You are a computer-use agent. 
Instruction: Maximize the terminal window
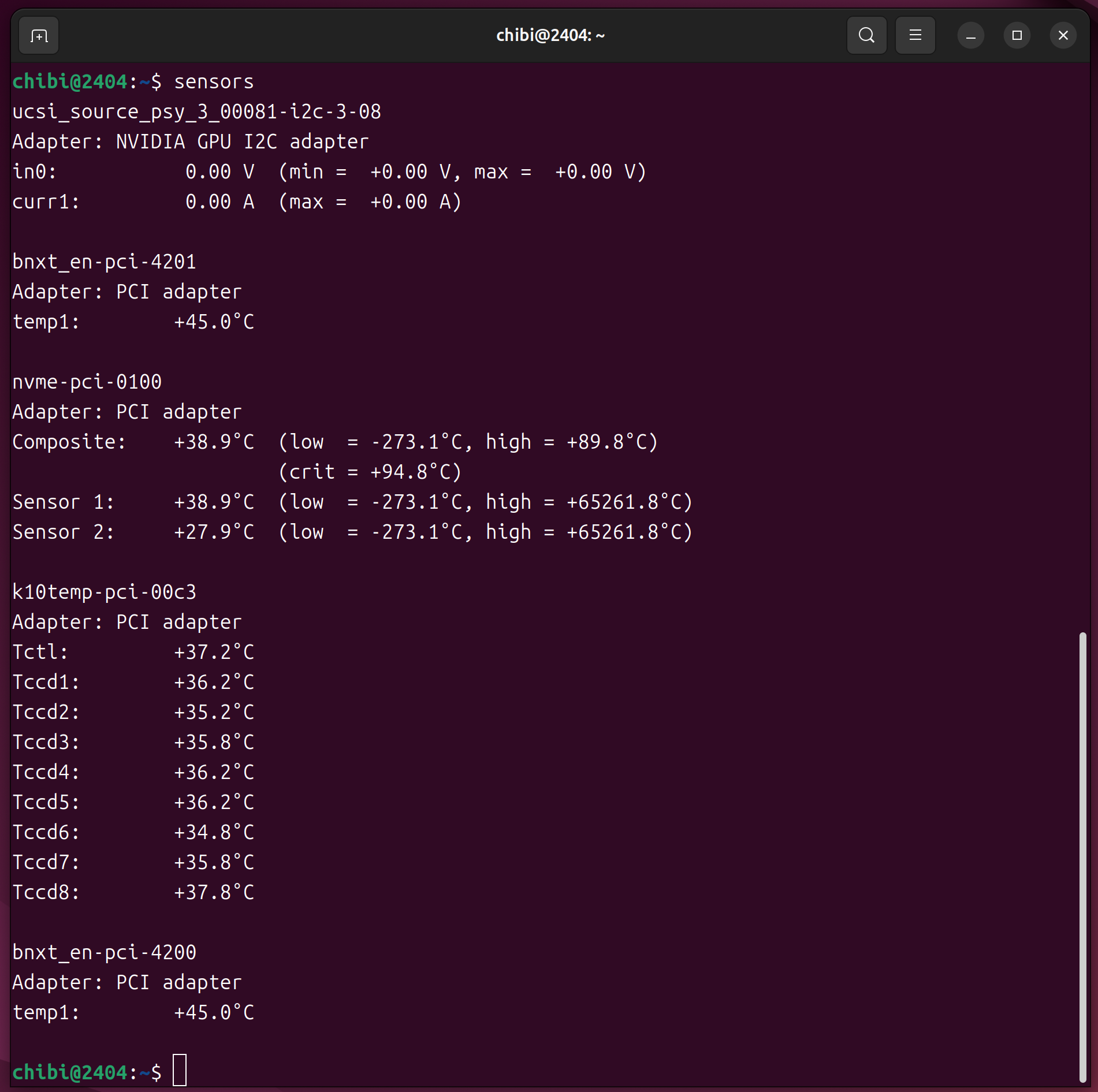[1017, 36]
